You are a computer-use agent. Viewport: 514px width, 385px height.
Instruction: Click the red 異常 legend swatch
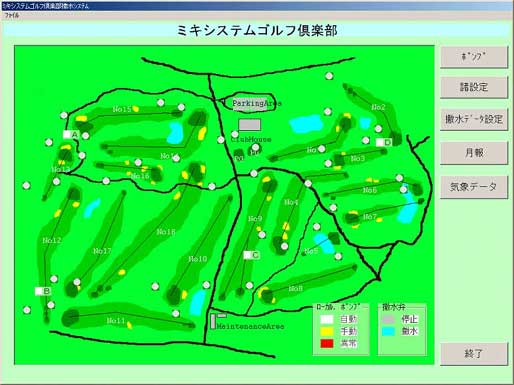tap(327, 343)
